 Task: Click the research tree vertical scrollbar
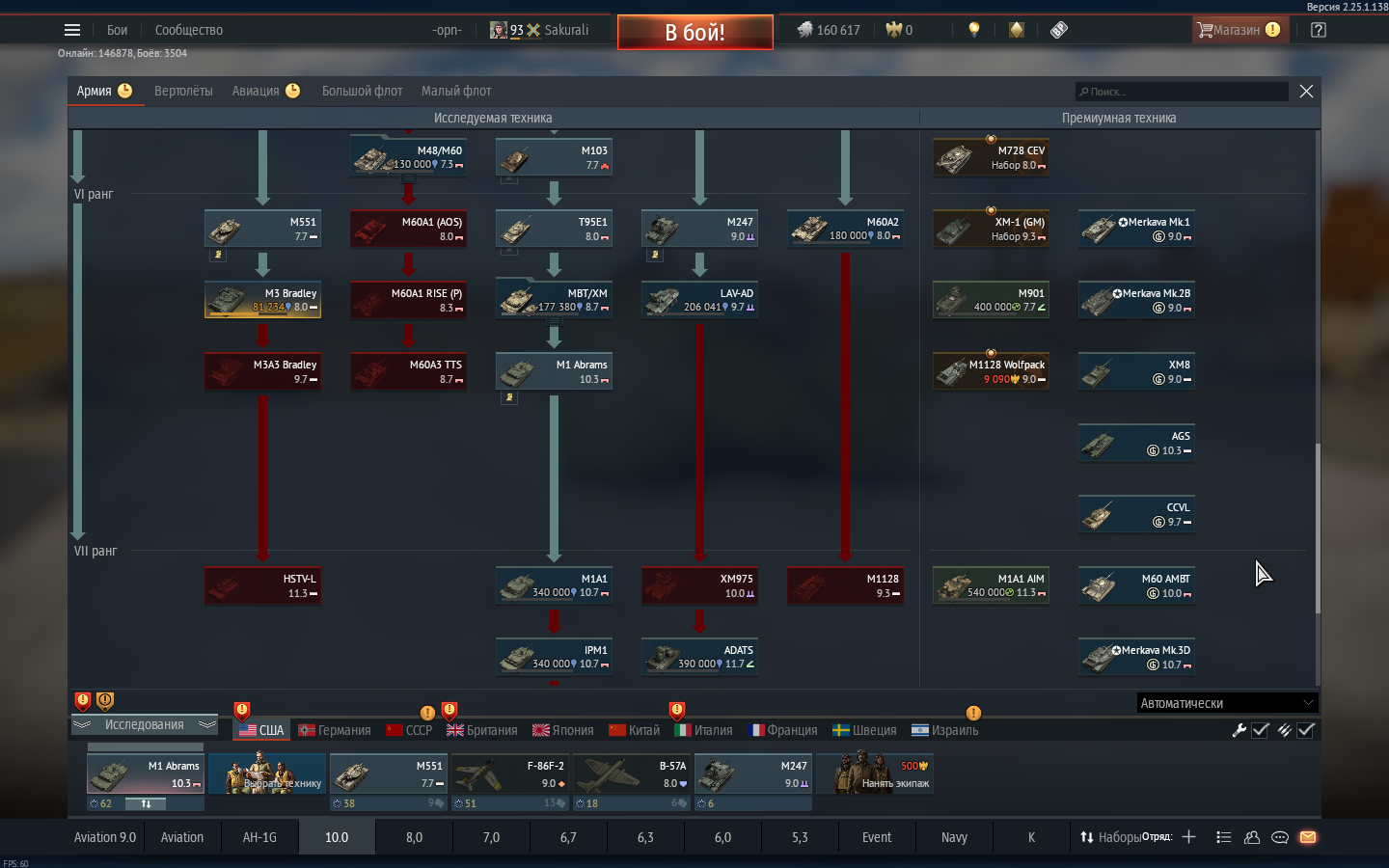click(x=1317, y=529)
